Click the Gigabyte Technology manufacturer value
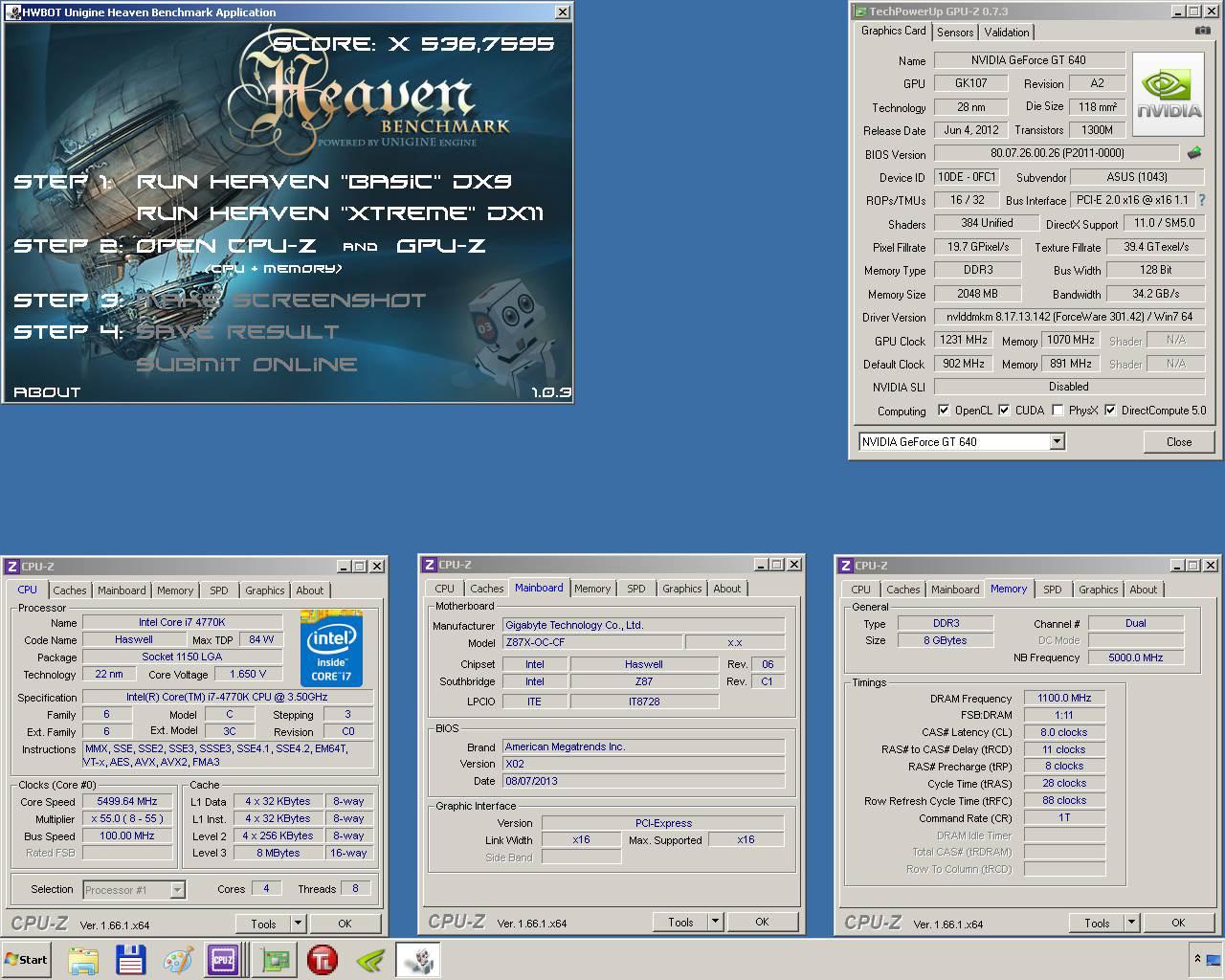 click(x=644, y=625)
